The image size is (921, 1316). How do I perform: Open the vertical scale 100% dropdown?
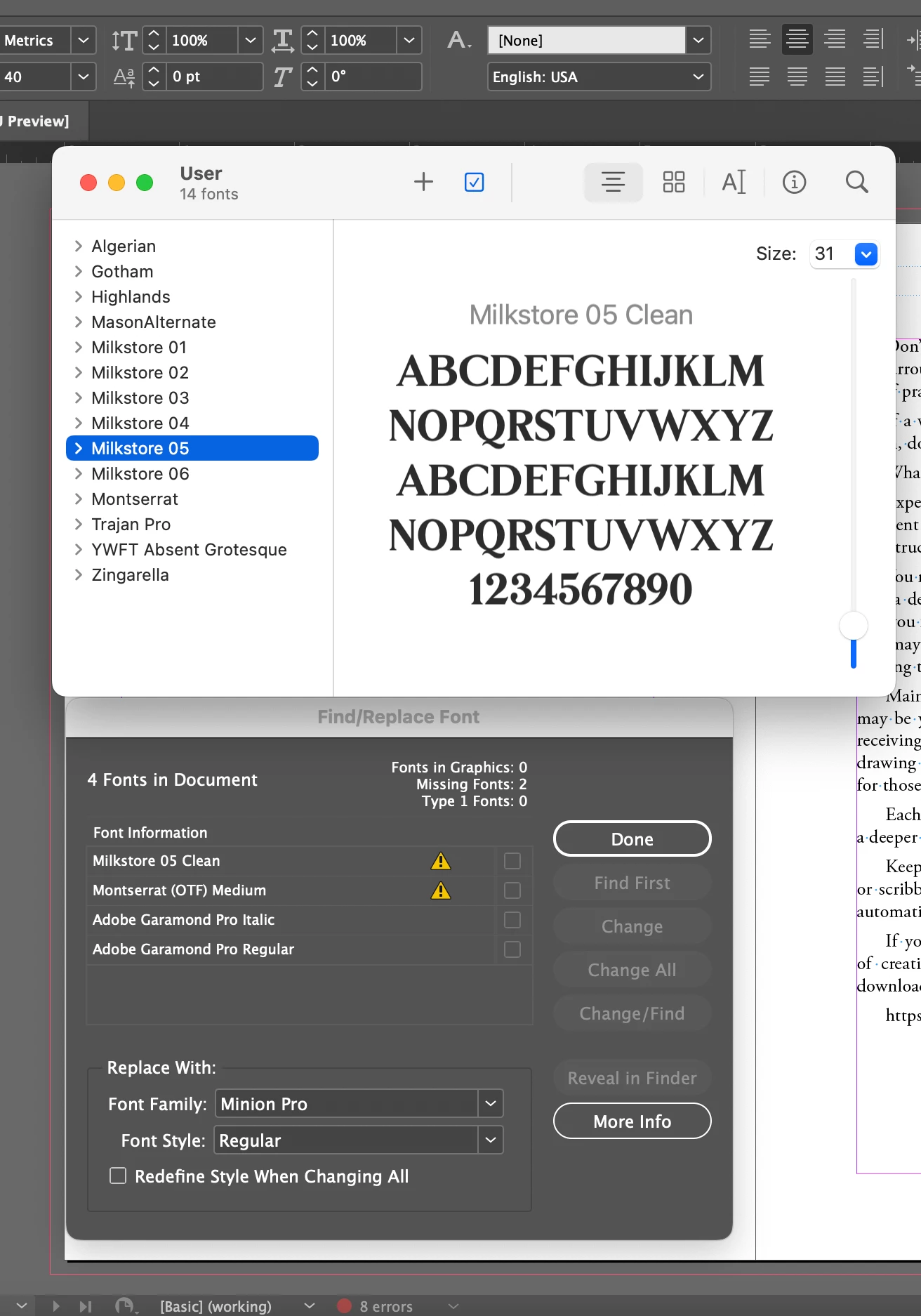tap(250, 40)
